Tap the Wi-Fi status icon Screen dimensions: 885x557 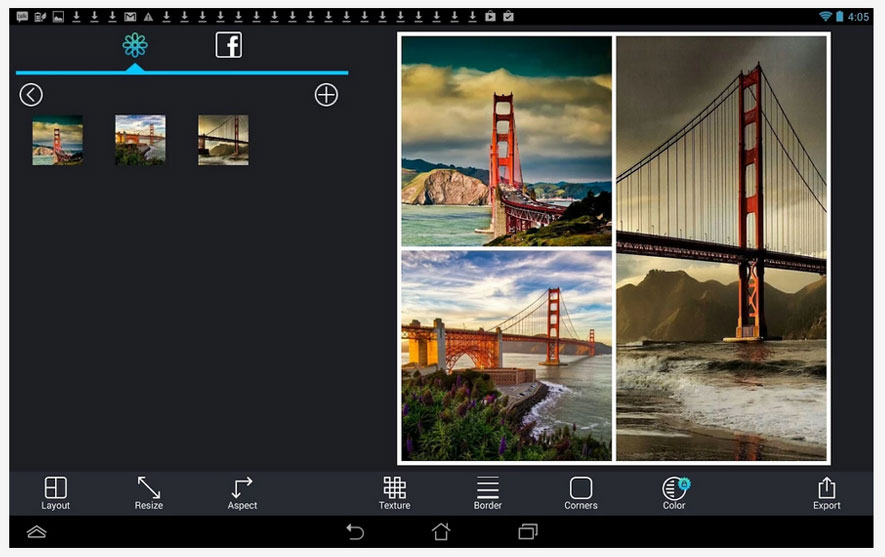pos(825,16)
